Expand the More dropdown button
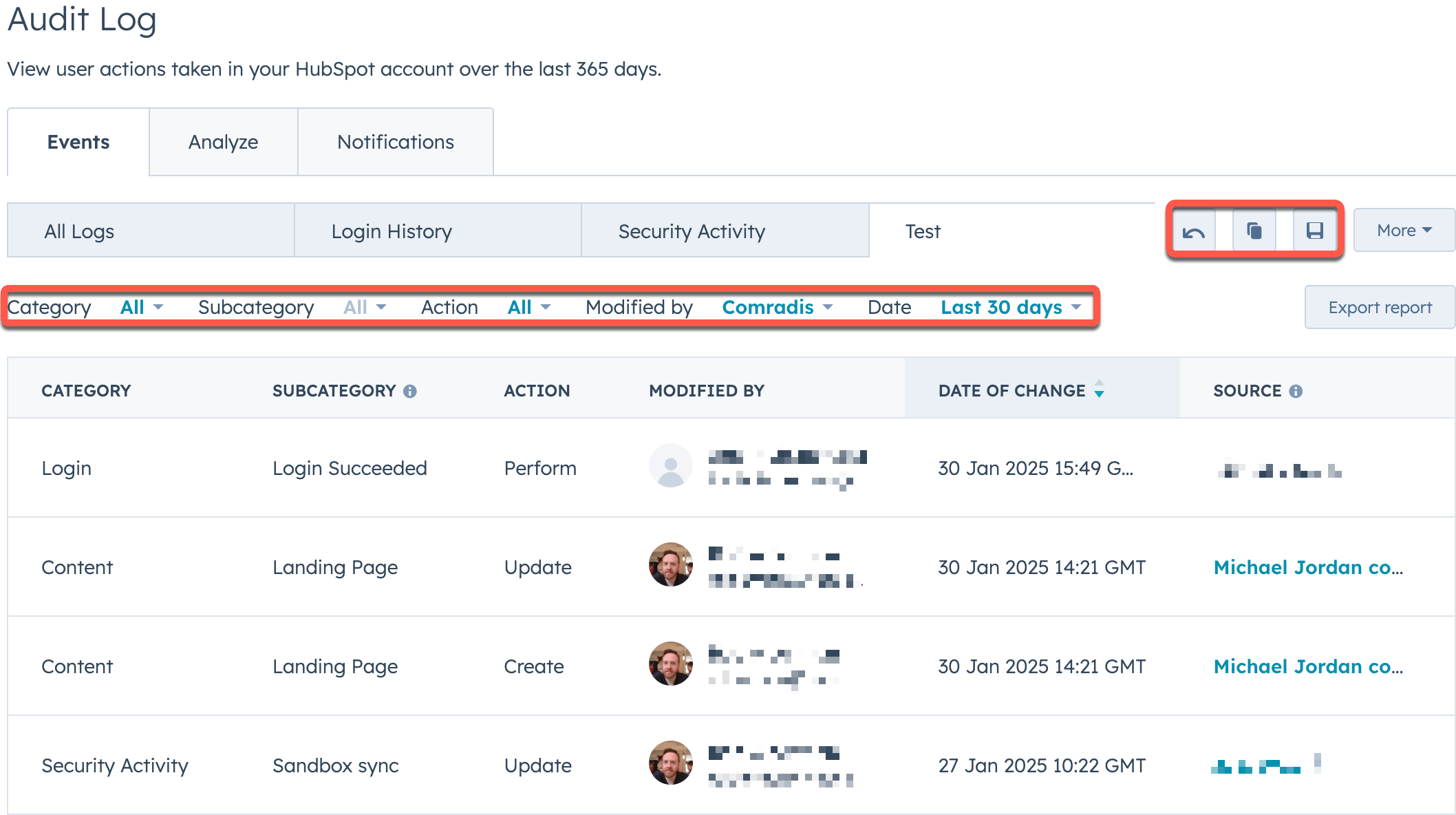The height and width of the screenshot is (815, 1456). pos(1404,230)
